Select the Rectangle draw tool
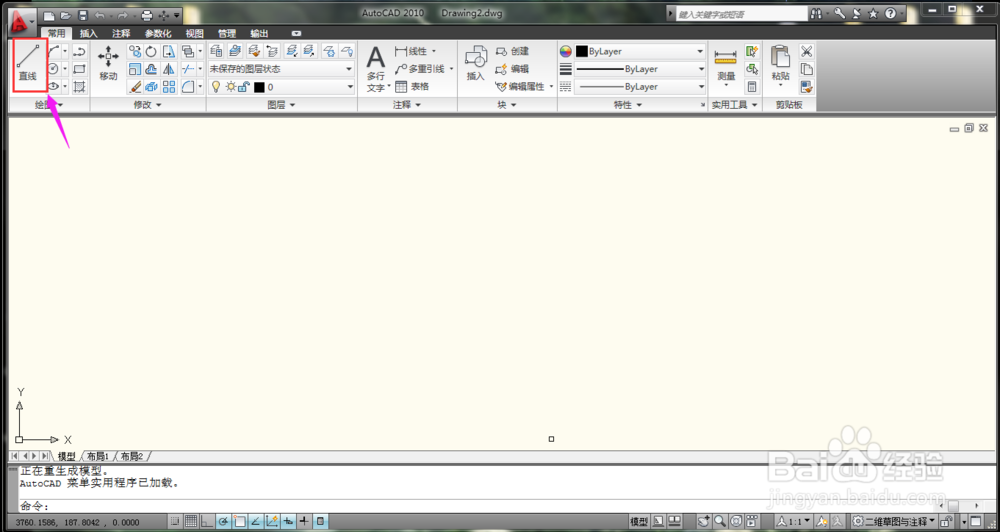The height and width of the screenshot is (532, 1000). tap(80, 69)
